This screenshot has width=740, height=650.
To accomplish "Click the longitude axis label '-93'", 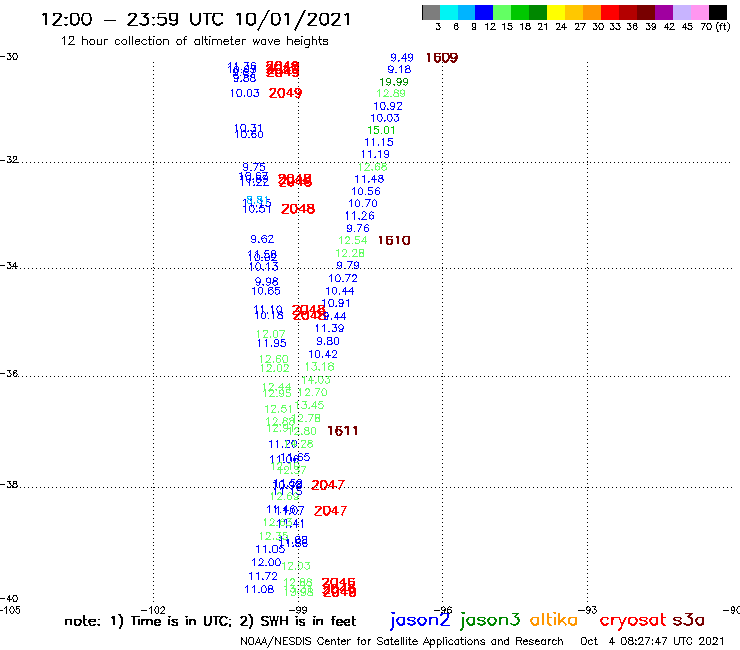I will 587,610.
